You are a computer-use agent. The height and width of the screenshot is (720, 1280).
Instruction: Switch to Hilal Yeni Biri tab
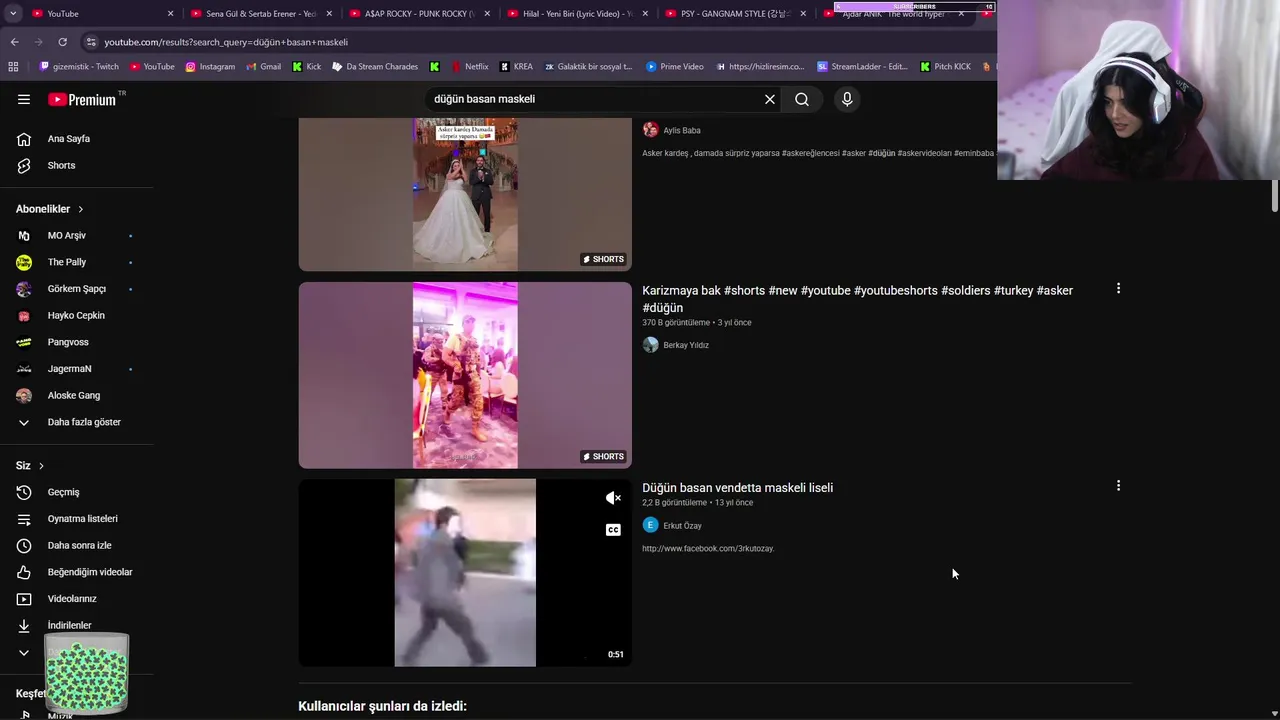[577, 13]
